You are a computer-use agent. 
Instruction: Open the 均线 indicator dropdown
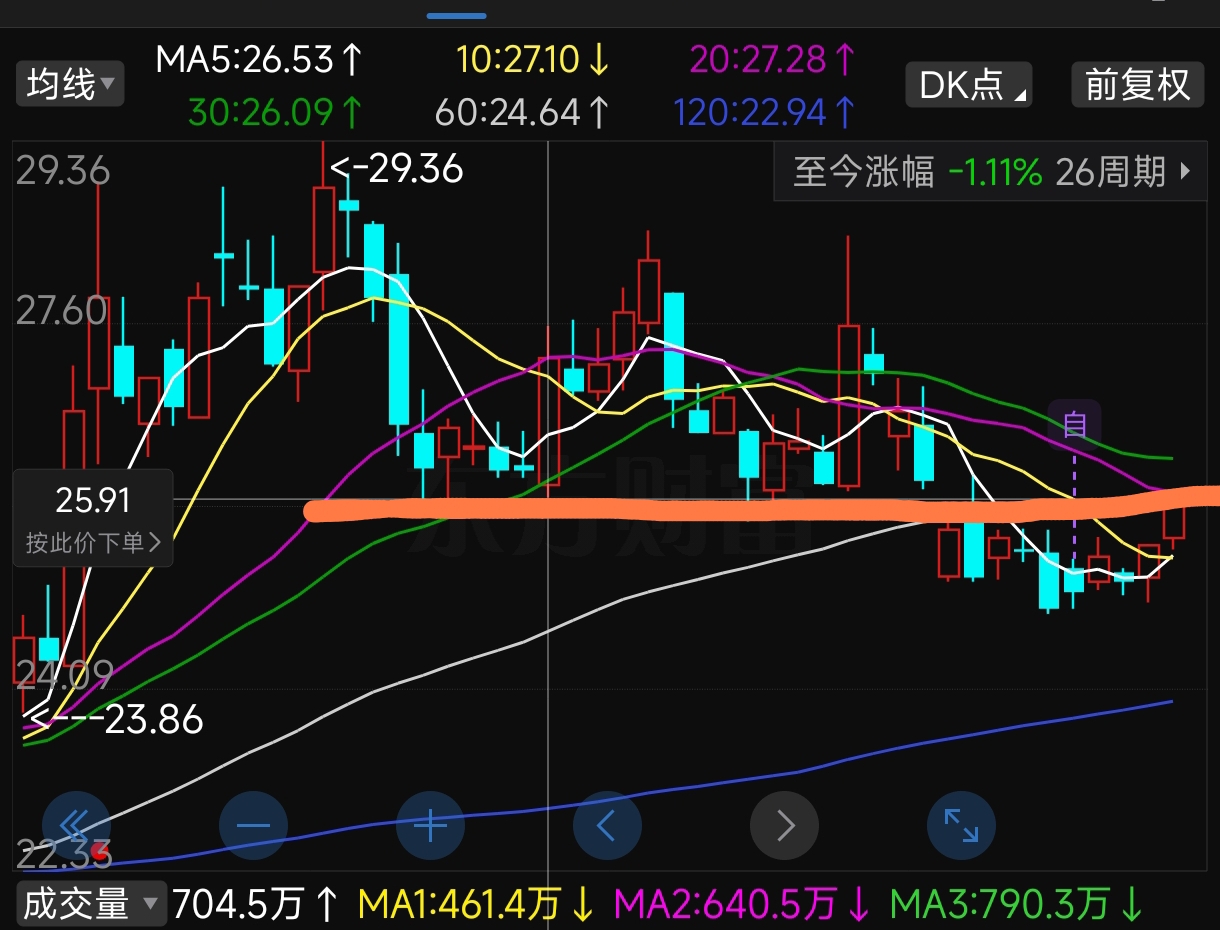click(69, 84)
